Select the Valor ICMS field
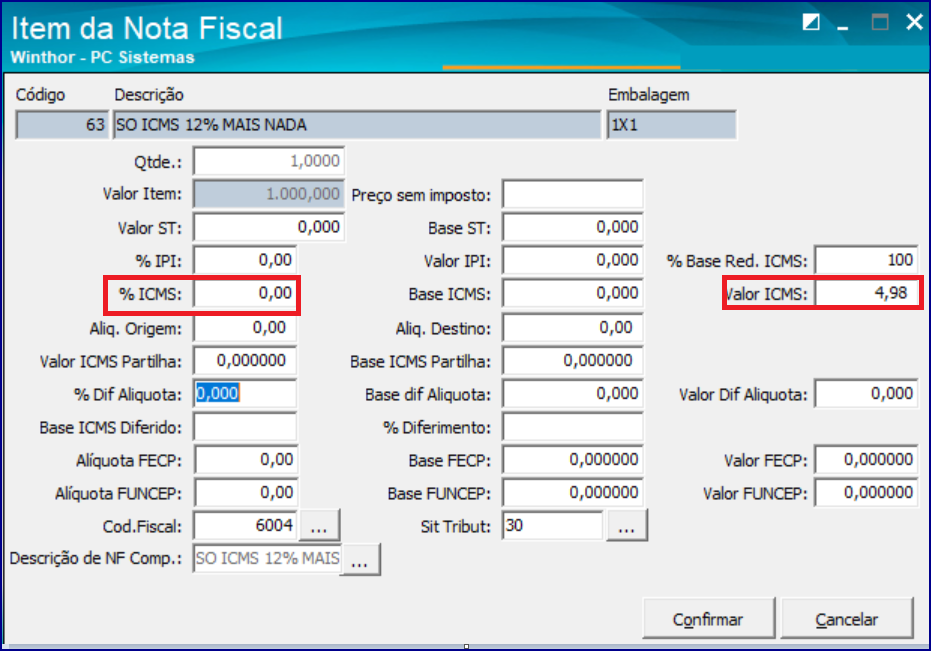The image size is (931, 651). point(866,293)
